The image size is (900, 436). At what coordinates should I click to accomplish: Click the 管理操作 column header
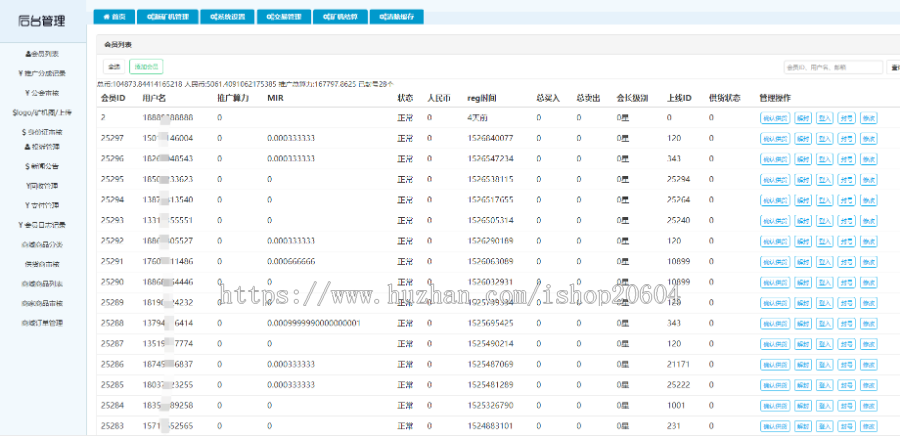[775, 98]
